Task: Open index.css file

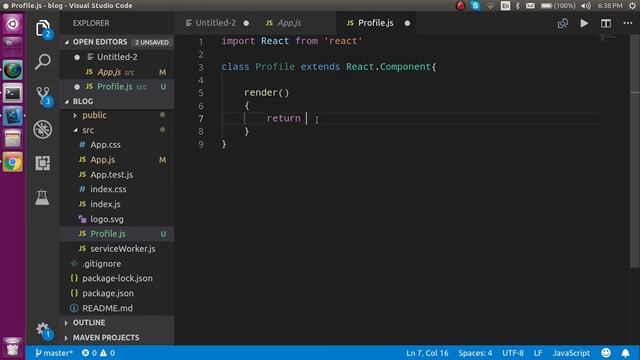Action: [x=117, y=189]
